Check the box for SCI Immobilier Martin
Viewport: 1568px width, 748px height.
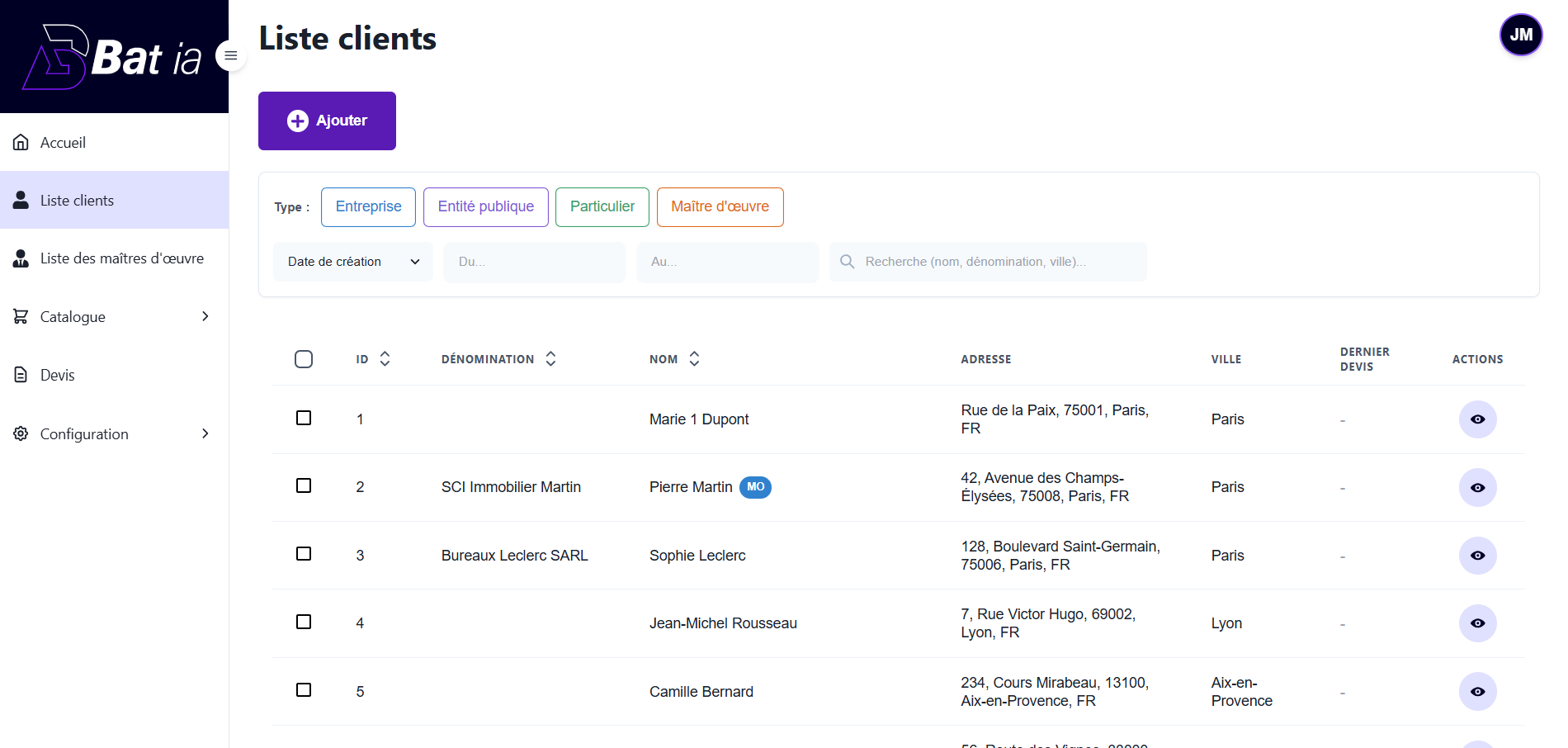pyautogui.click(x=304, y=485)
